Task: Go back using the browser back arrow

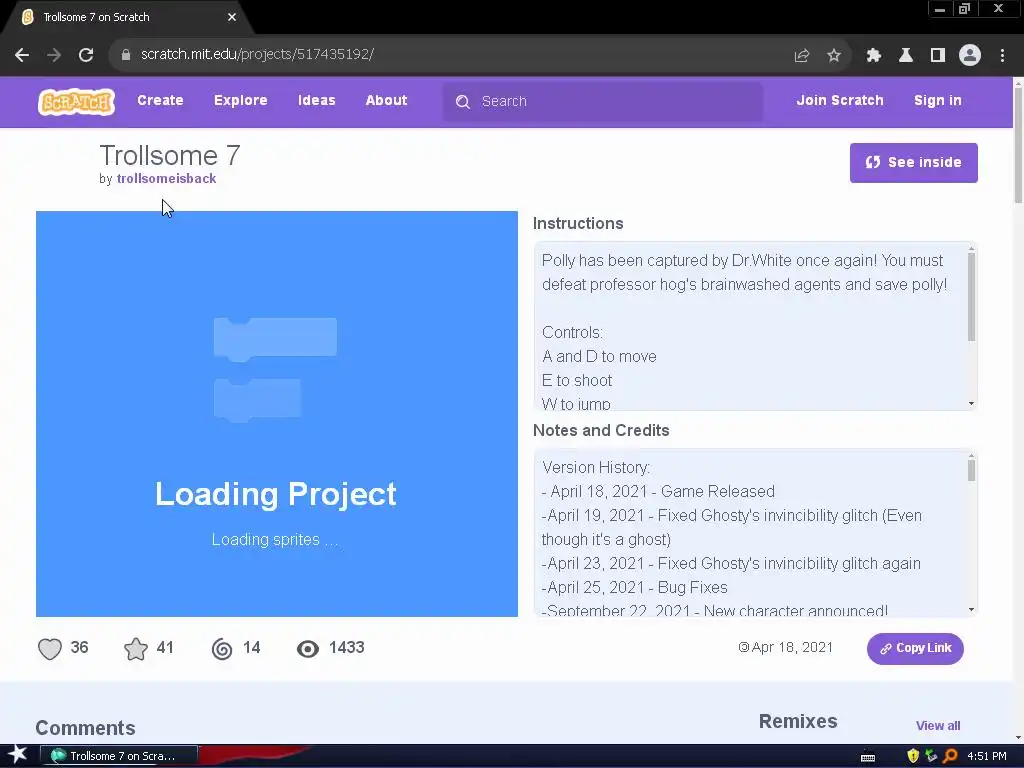Action: 22,55
